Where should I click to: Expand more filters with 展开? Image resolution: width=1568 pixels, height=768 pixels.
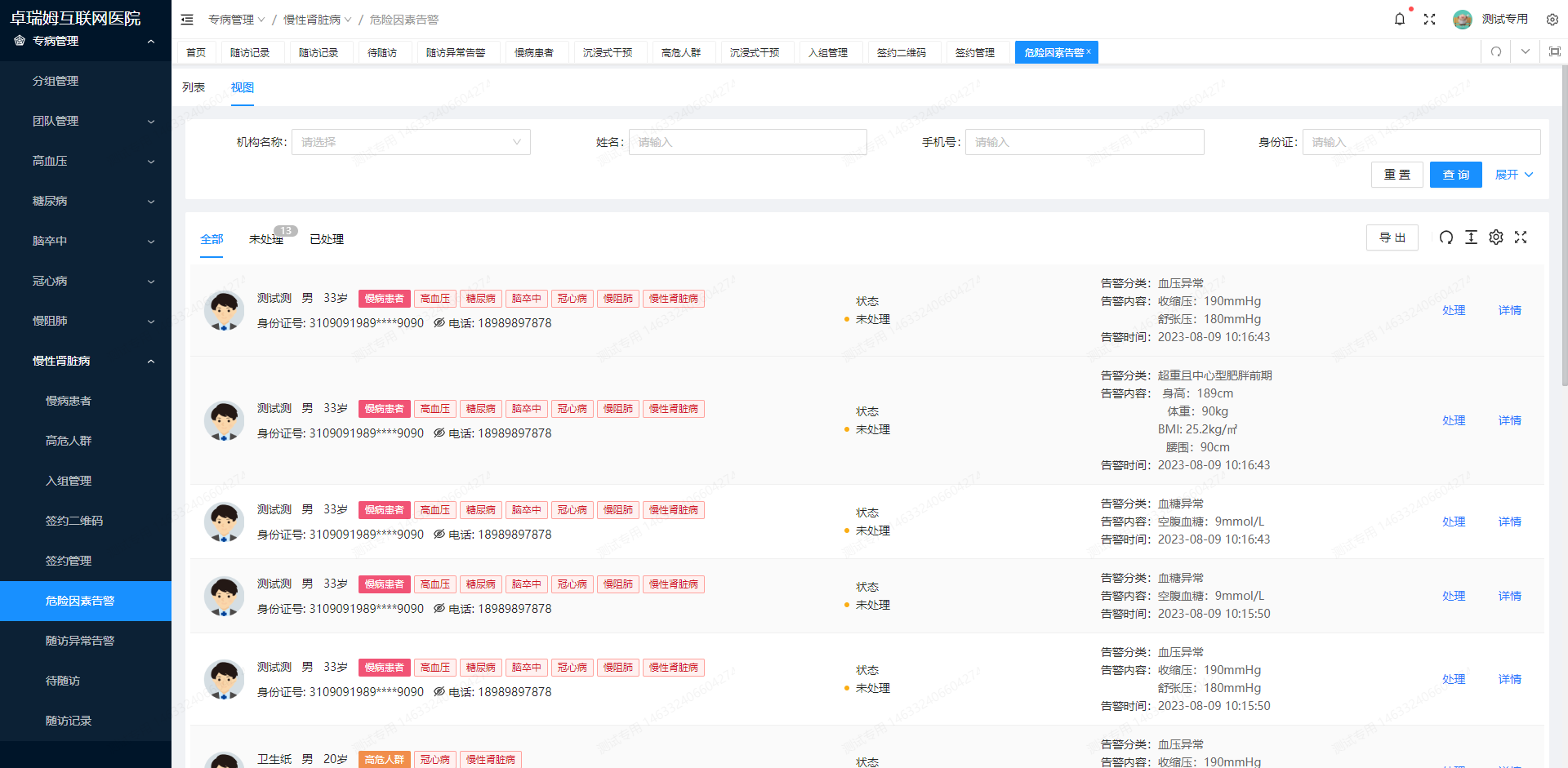click(1513, 175)
